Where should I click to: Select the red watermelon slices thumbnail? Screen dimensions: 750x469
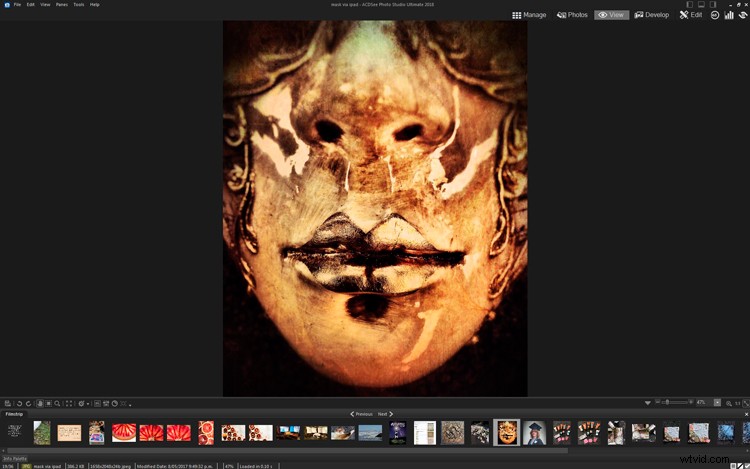coord(124,432)
